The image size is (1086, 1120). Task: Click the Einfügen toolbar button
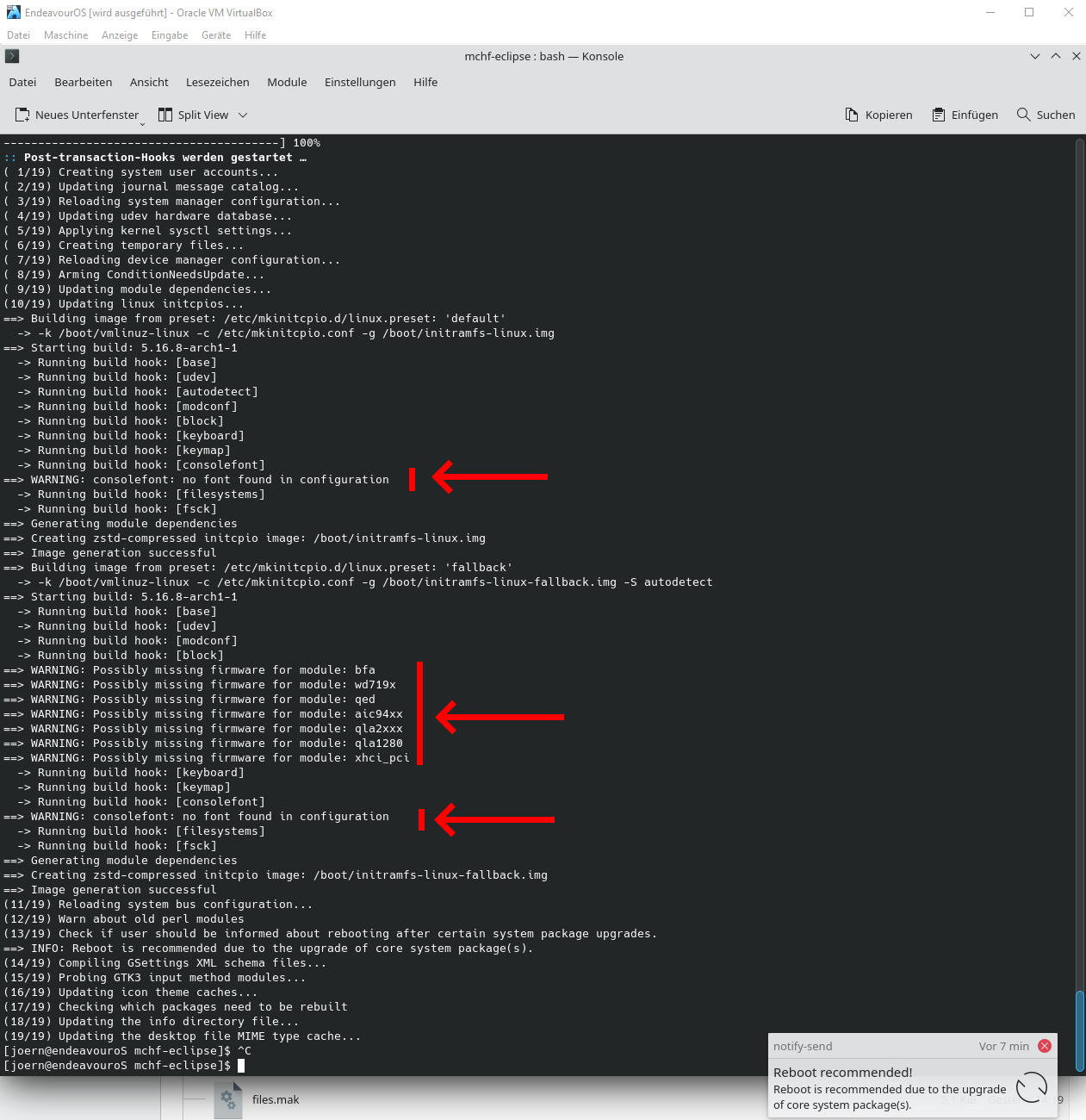[965, 115]
